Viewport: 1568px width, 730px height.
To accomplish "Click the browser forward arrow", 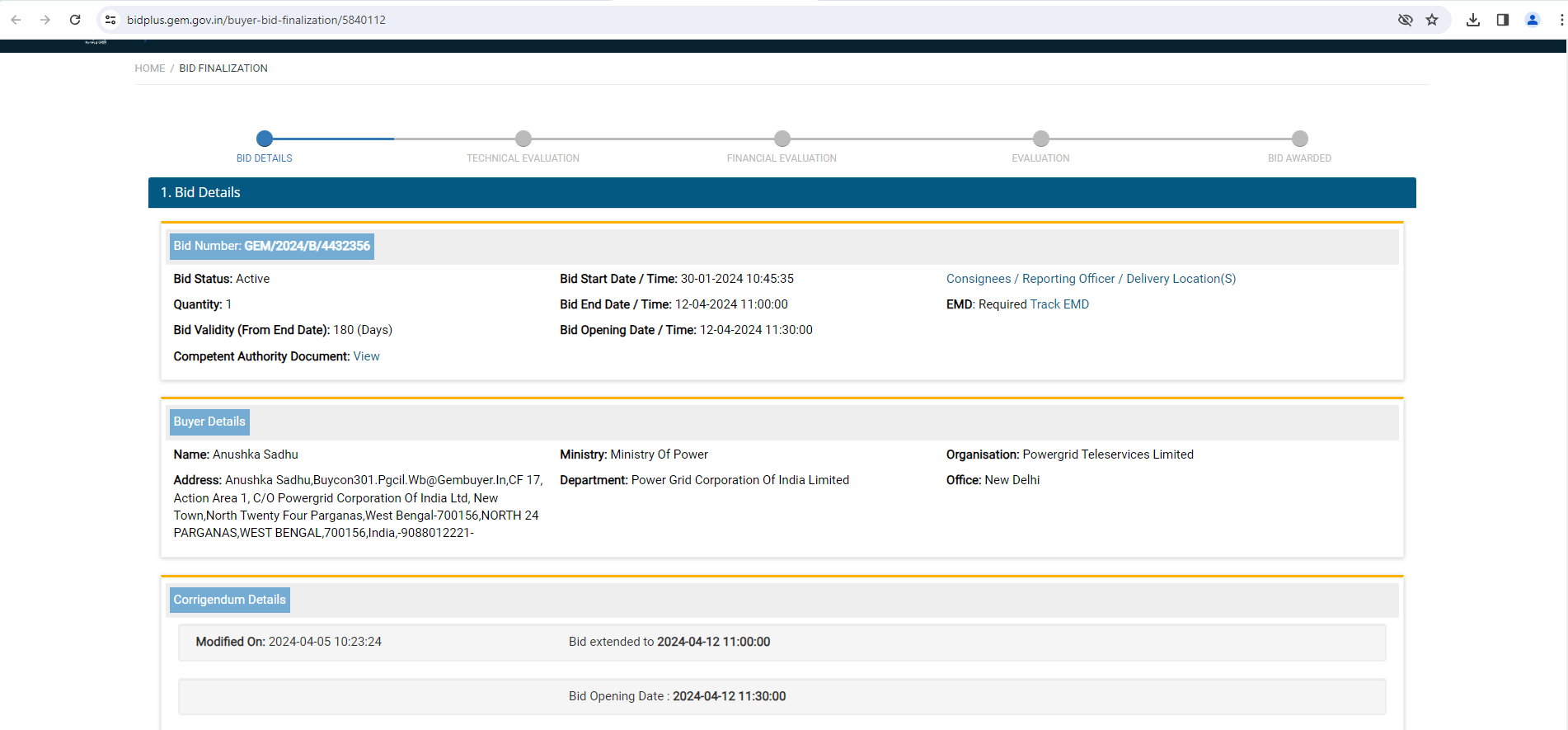I will point(45,20).
